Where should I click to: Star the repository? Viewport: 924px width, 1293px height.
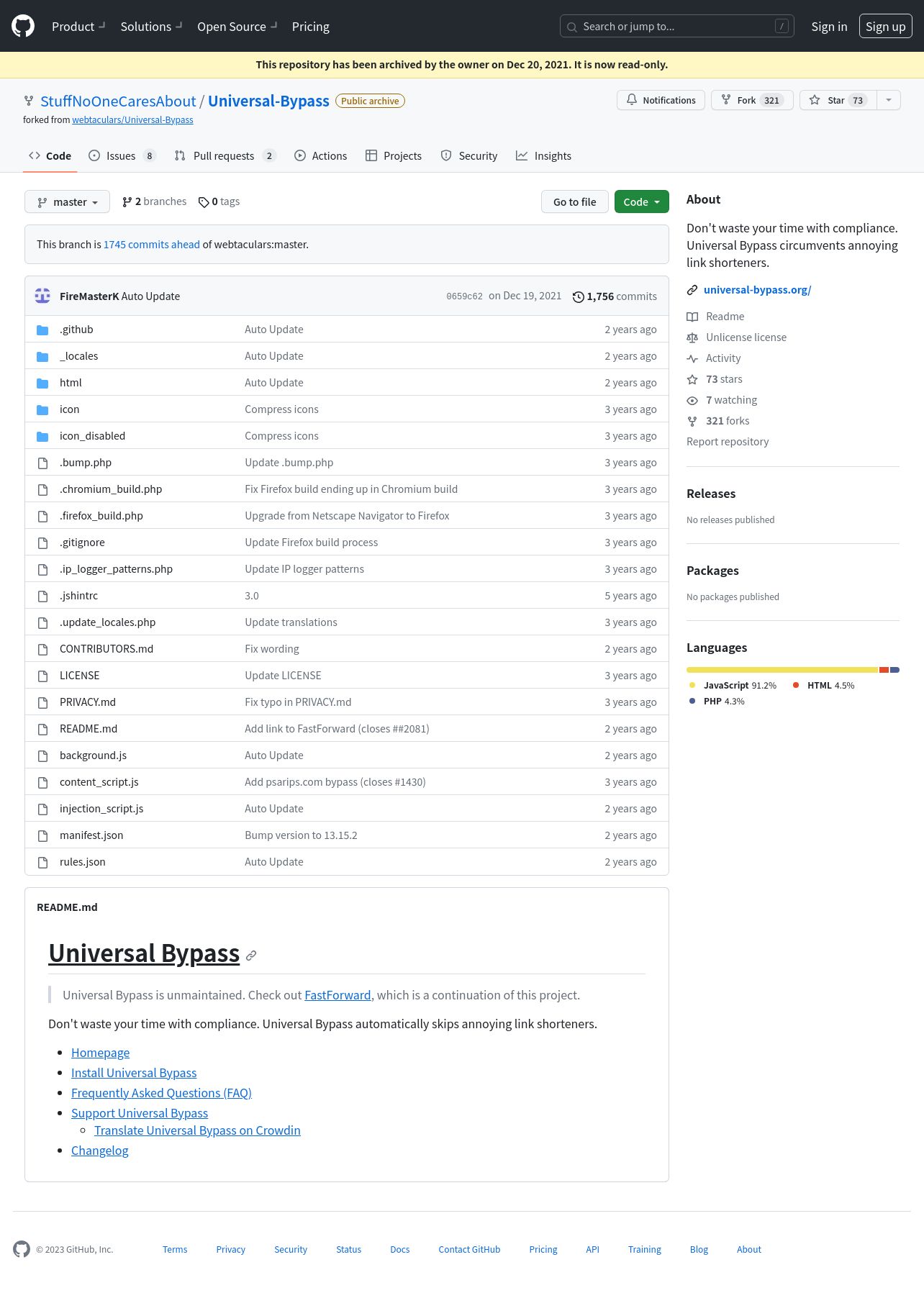pos(838,100)
